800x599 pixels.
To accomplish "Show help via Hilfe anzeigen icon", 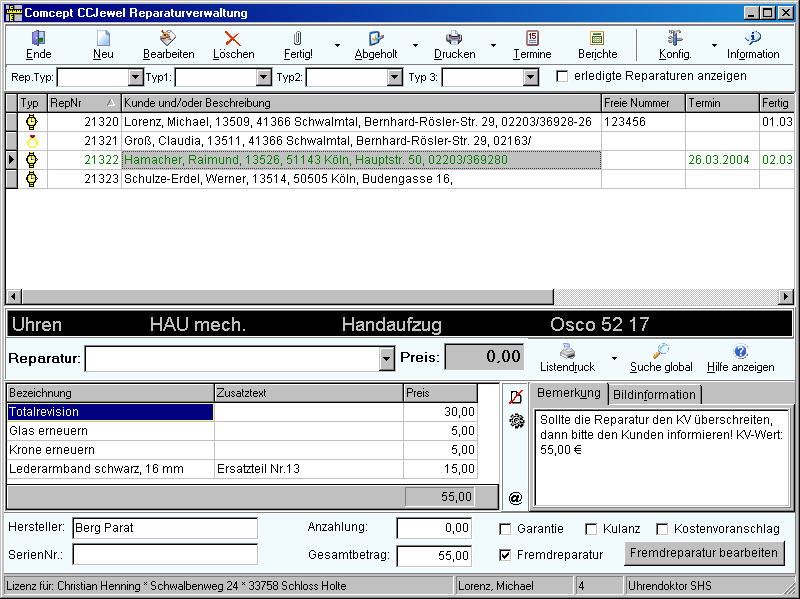I will coord(740,351).
